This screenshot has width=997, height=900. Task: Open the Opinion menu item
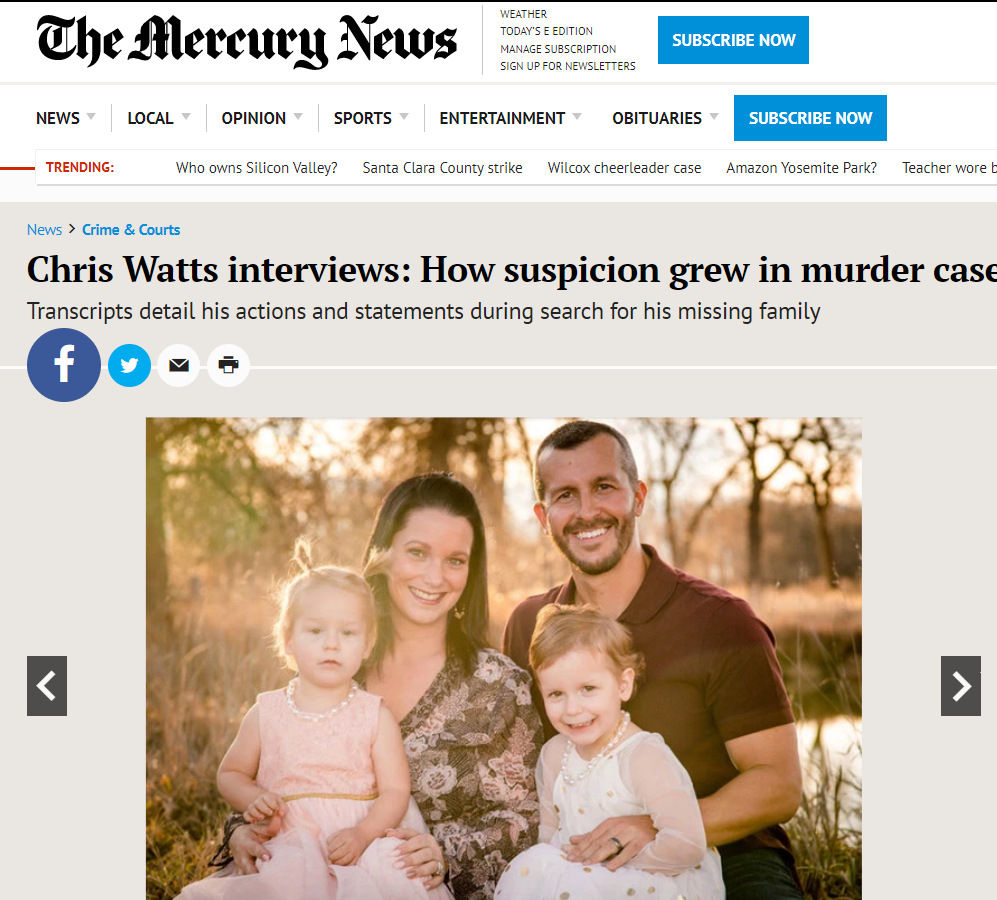click(x=254, y=118)
